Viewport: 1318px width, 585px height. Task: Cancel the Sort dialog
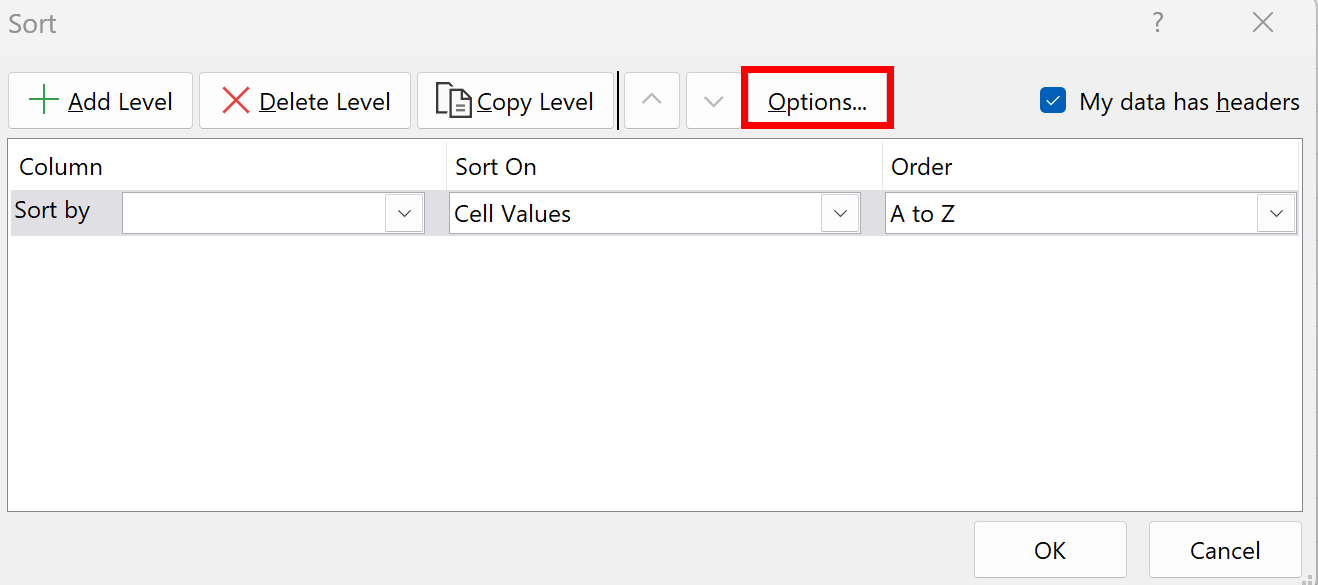point(1224,549)
